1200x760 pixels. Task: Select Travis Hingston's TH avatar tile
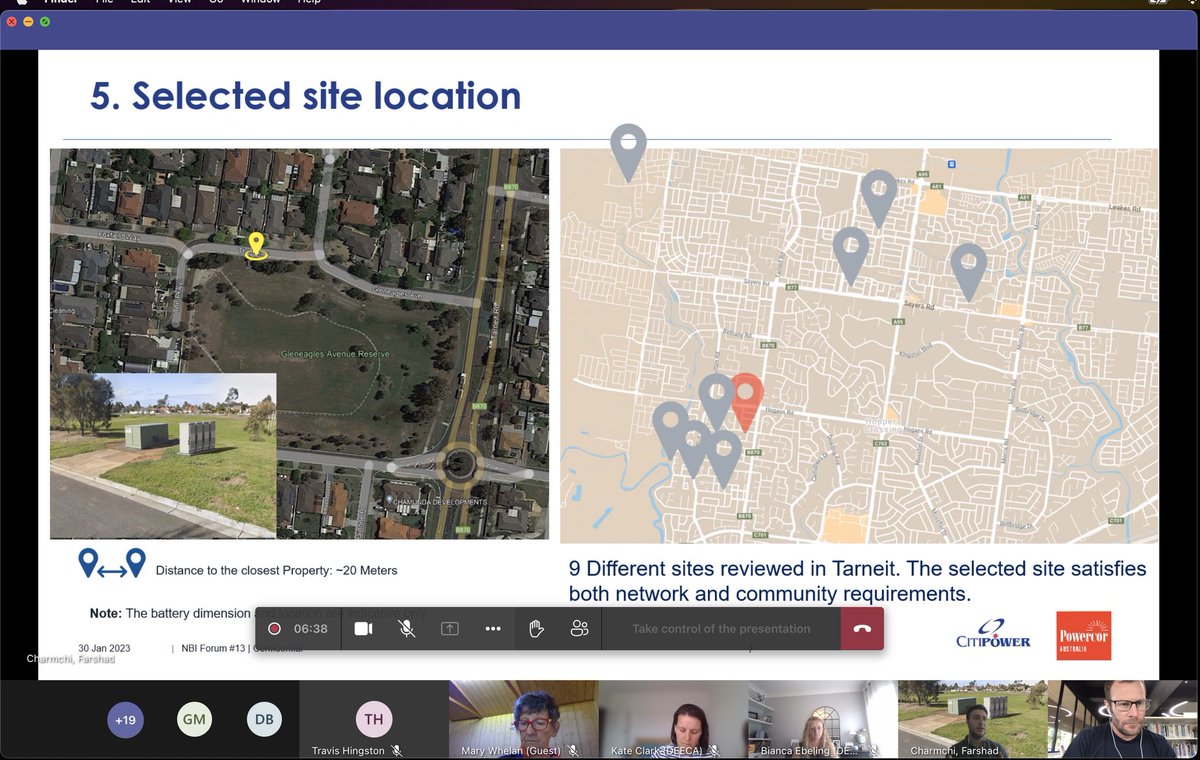[x=373, y=719]
